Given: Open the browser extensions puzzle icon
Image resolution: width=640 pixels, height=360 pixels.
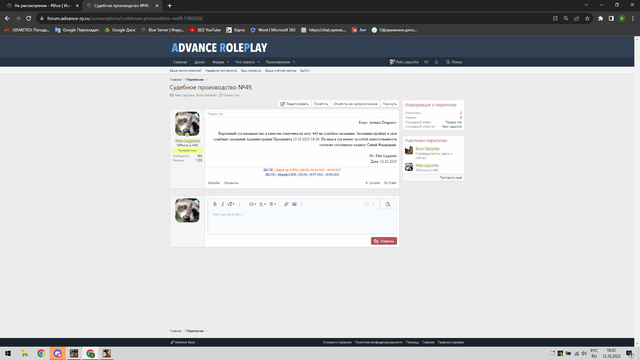Looking at the screenshot, I should click(x=600, y=18).
